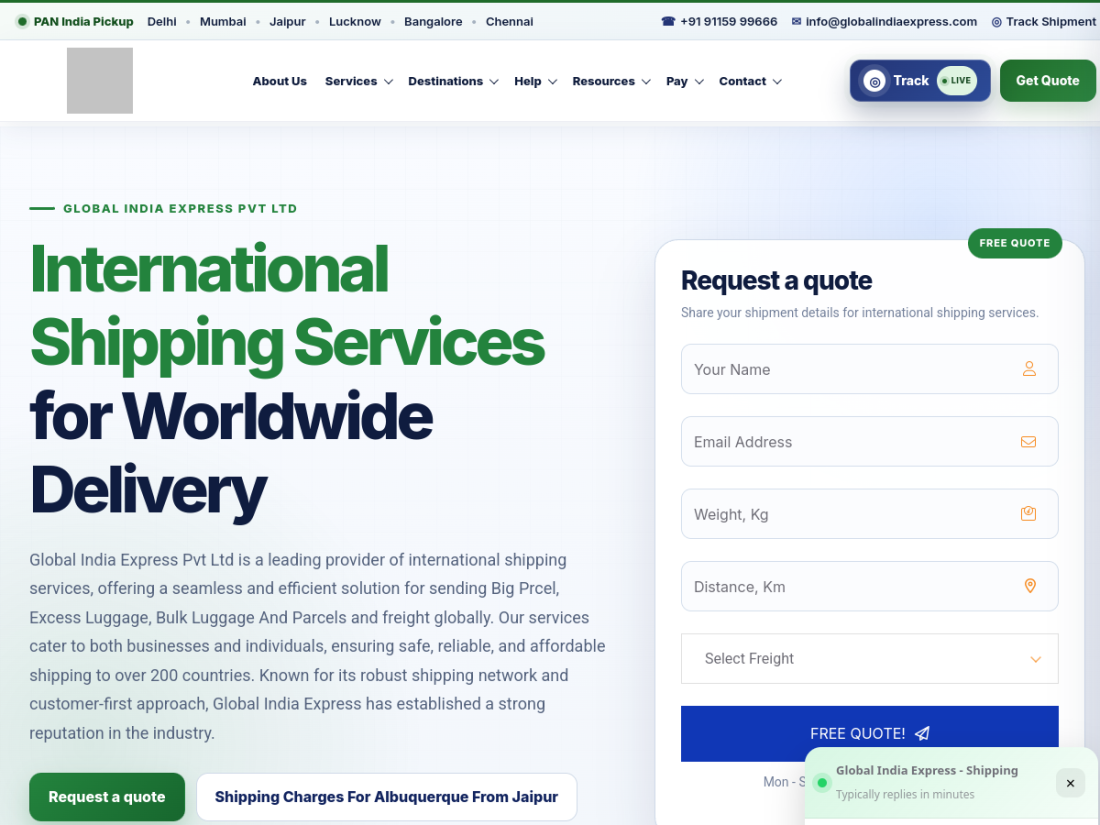Focus the Distance, Km input field
The image size is (1100, 825).
pyautogui.click(x=869, y=586)
